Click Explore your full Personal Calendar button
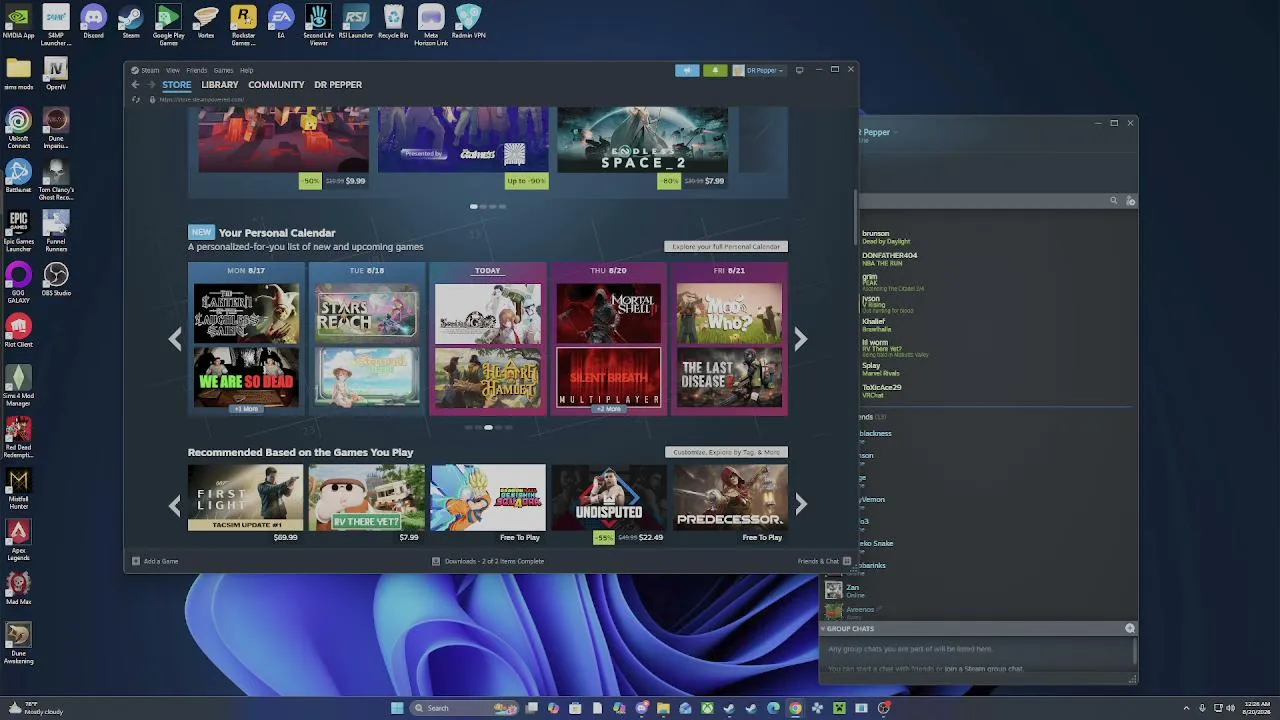 726,246
